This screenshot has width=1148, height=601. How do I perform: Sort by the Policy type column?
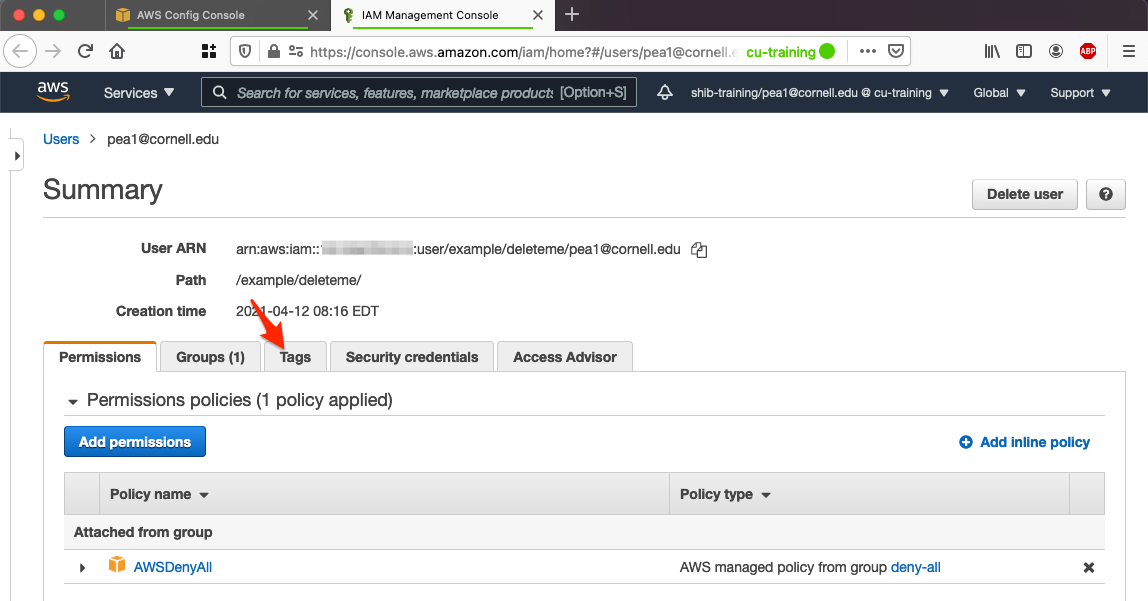725,494
